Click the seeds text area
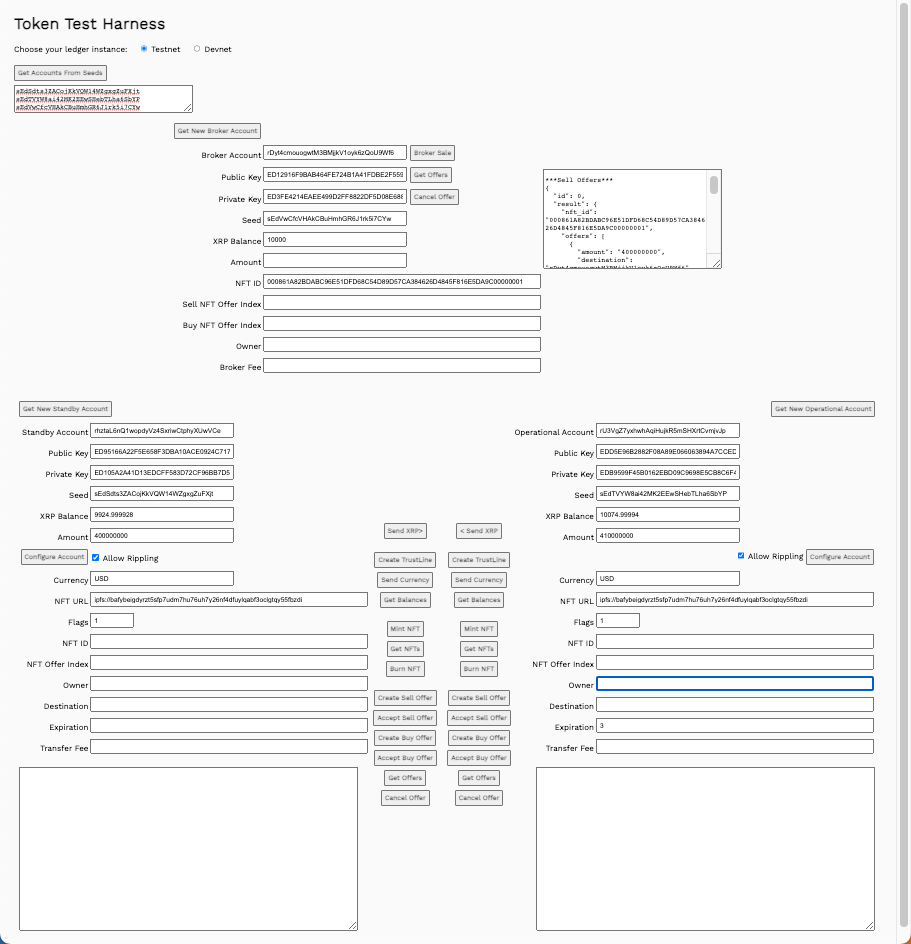The width and height of the screenshot is (911, 944). click(x=102, y=98)
